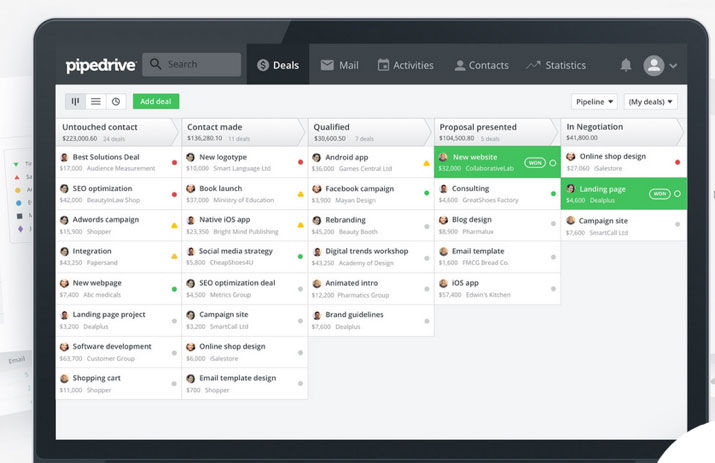Toggle the circle on Landing page won deal
The width and height of the screenshot is (715, 463).
pyautogui.click(x=678, y=193)
